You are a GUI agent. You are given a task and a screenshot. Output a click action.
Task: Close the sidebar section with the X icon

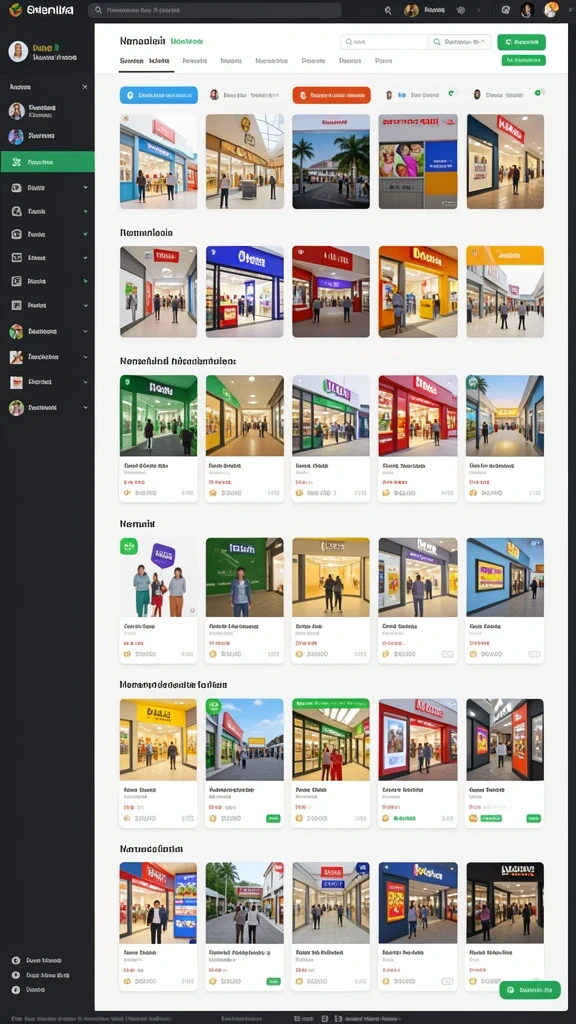[x=84, y=87]
